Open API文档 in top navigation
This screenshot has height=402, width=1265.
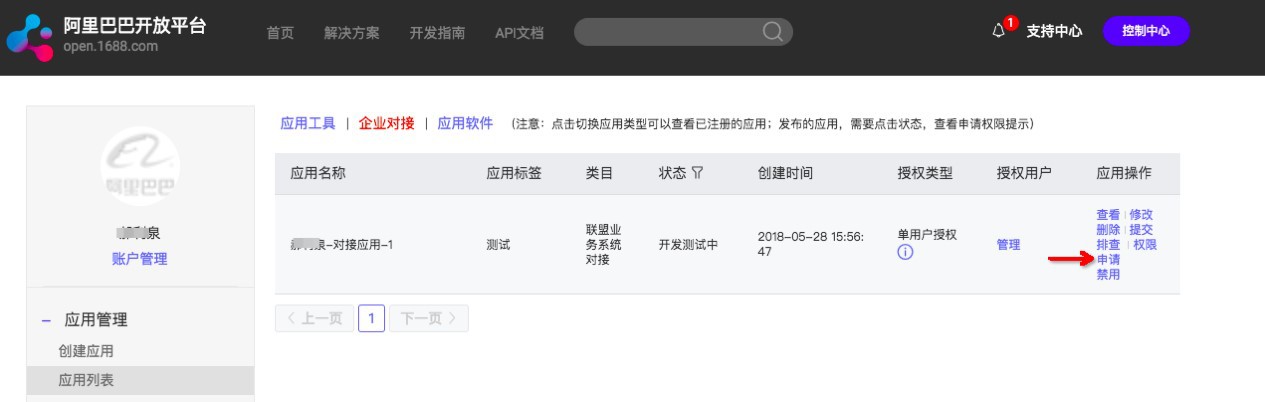click(x=519, y=32)
